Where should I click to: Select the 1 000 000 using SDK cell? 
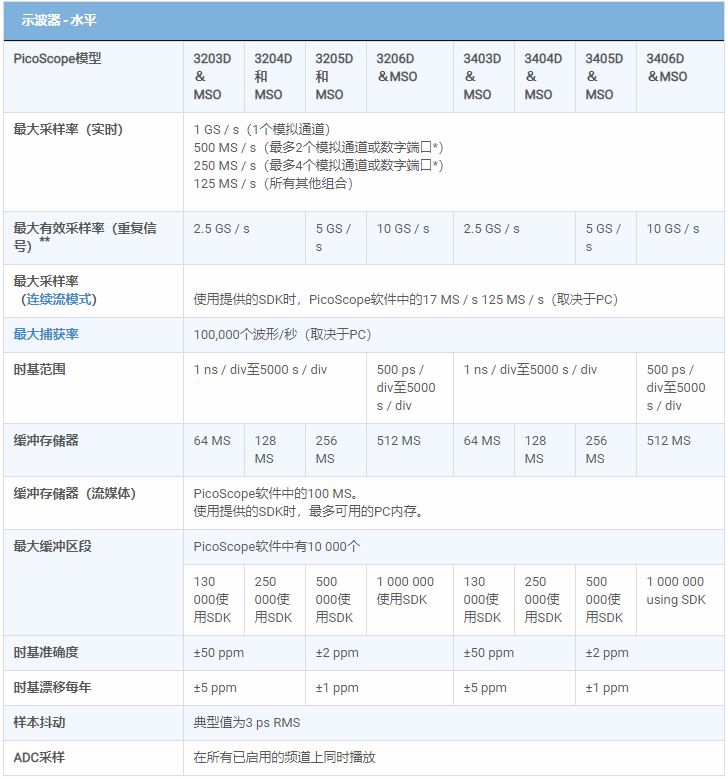coord(676,591)
